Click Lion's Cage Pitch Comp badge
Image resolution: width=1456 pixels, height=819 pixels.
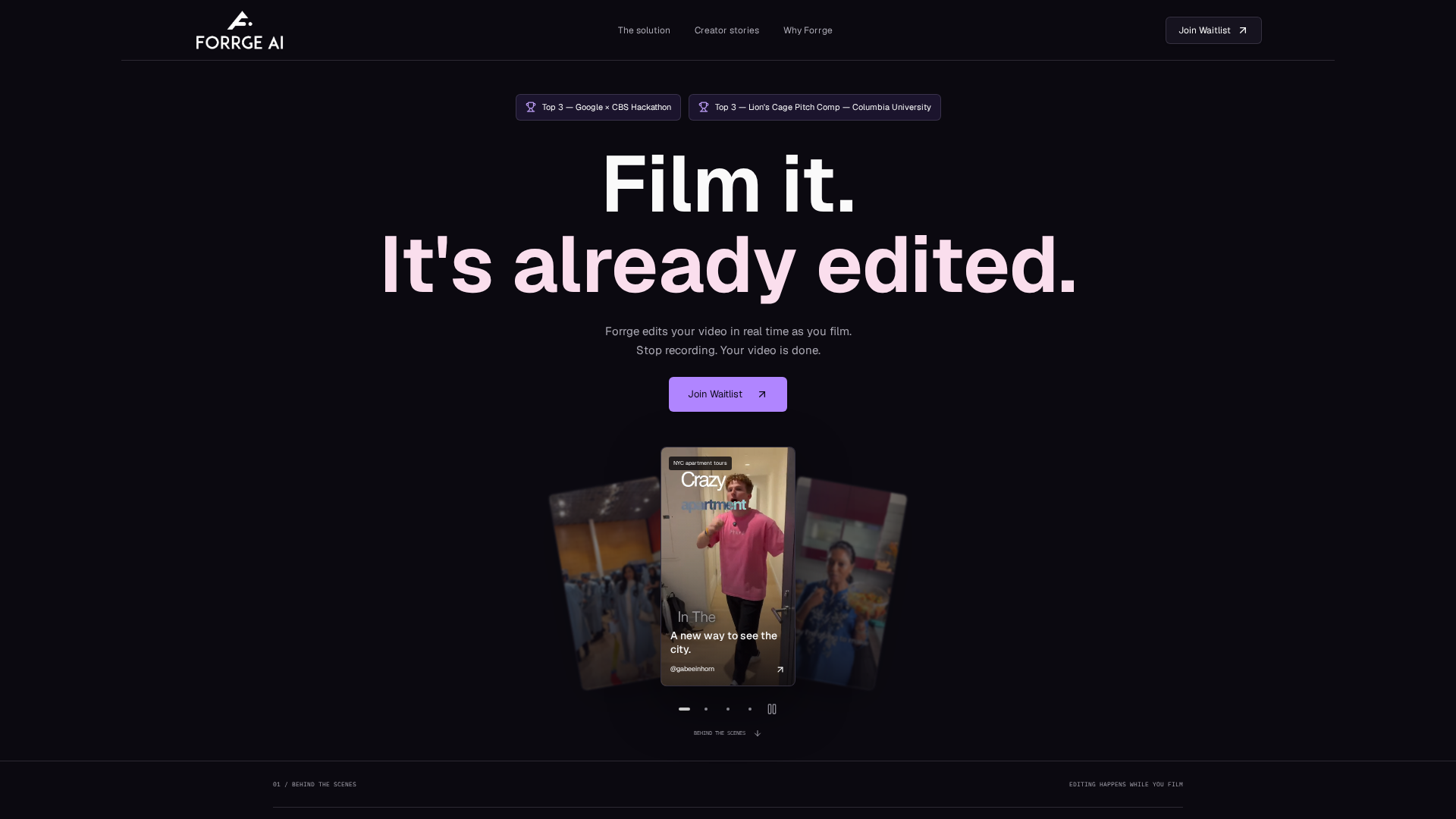814,107
